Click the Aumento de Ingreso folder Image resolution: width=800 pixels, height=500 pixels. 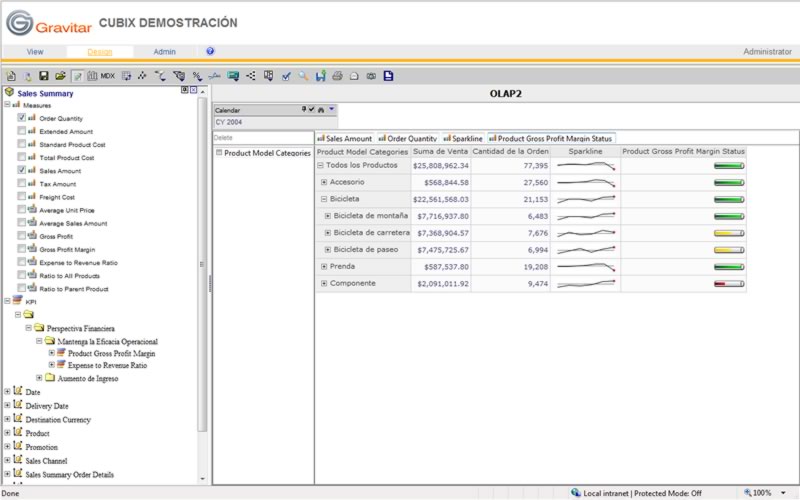(x=88, y=379)
